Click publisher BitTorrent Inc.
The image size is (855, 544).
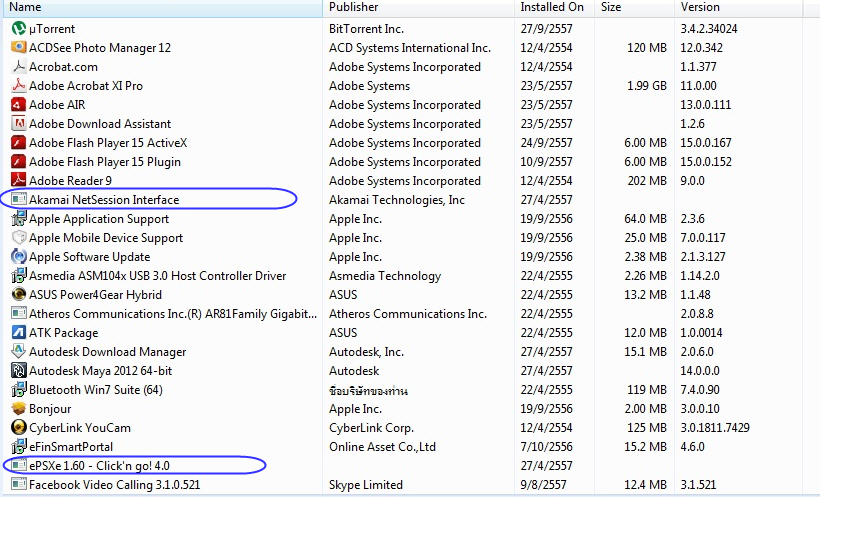(x=366, y=29)
